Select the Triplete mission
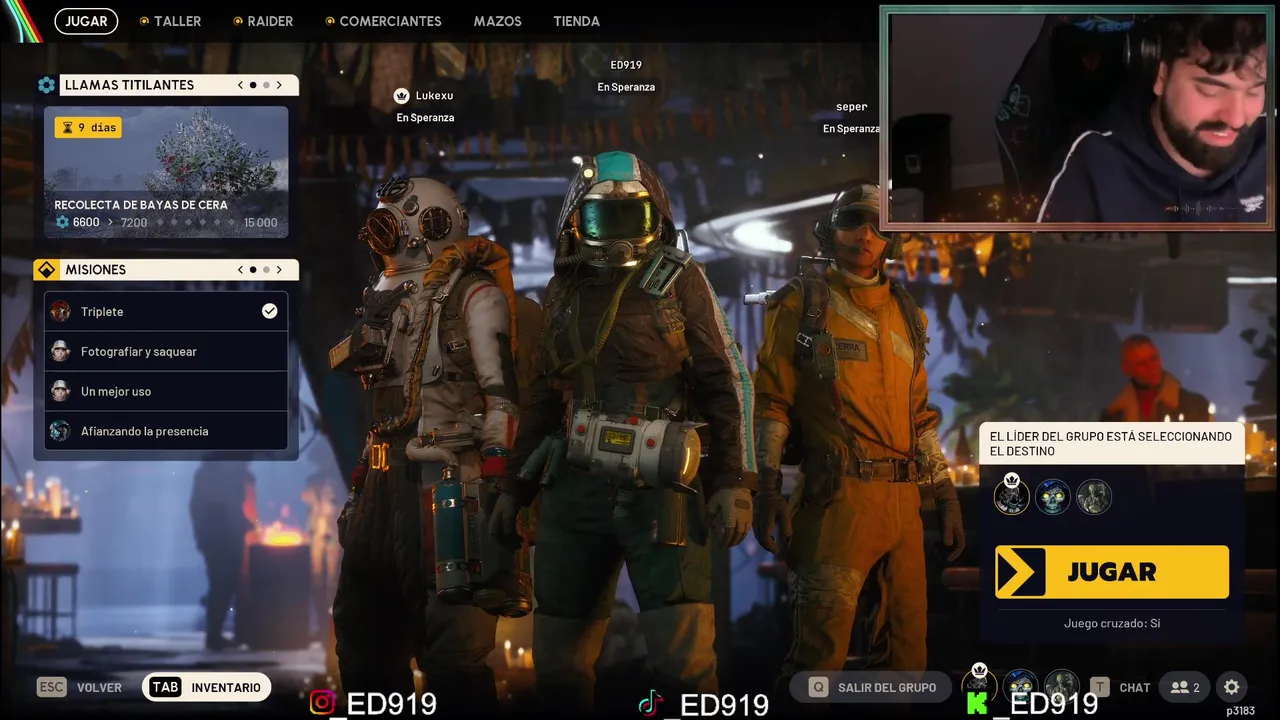This screenshot has width=1280, height=720. [x=166, y=311]
